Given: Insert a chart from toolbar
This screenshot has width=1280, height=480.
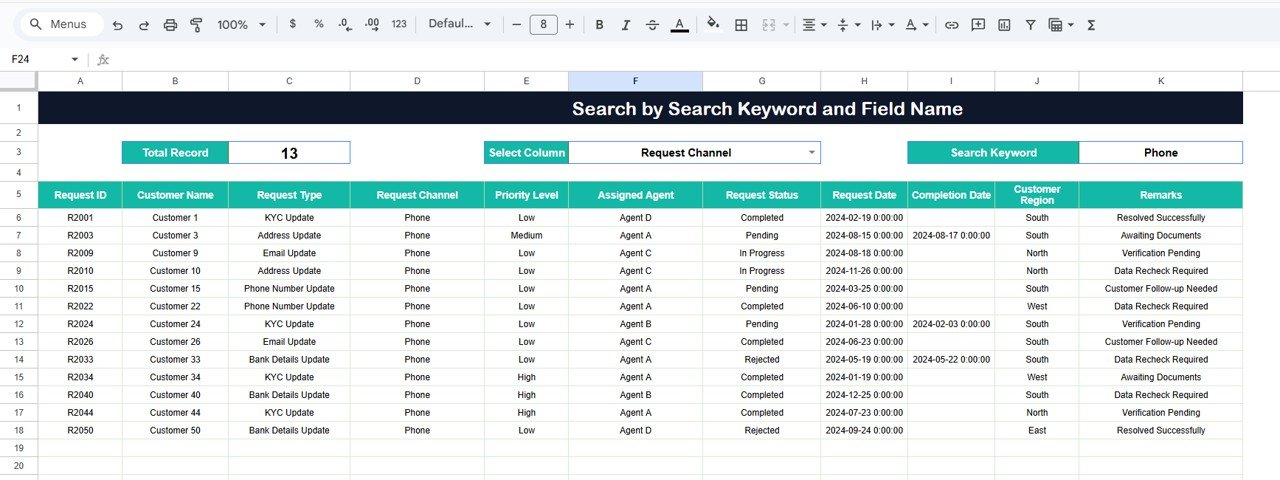Looking at the screenshot, I should click(x=1004, y=25).
